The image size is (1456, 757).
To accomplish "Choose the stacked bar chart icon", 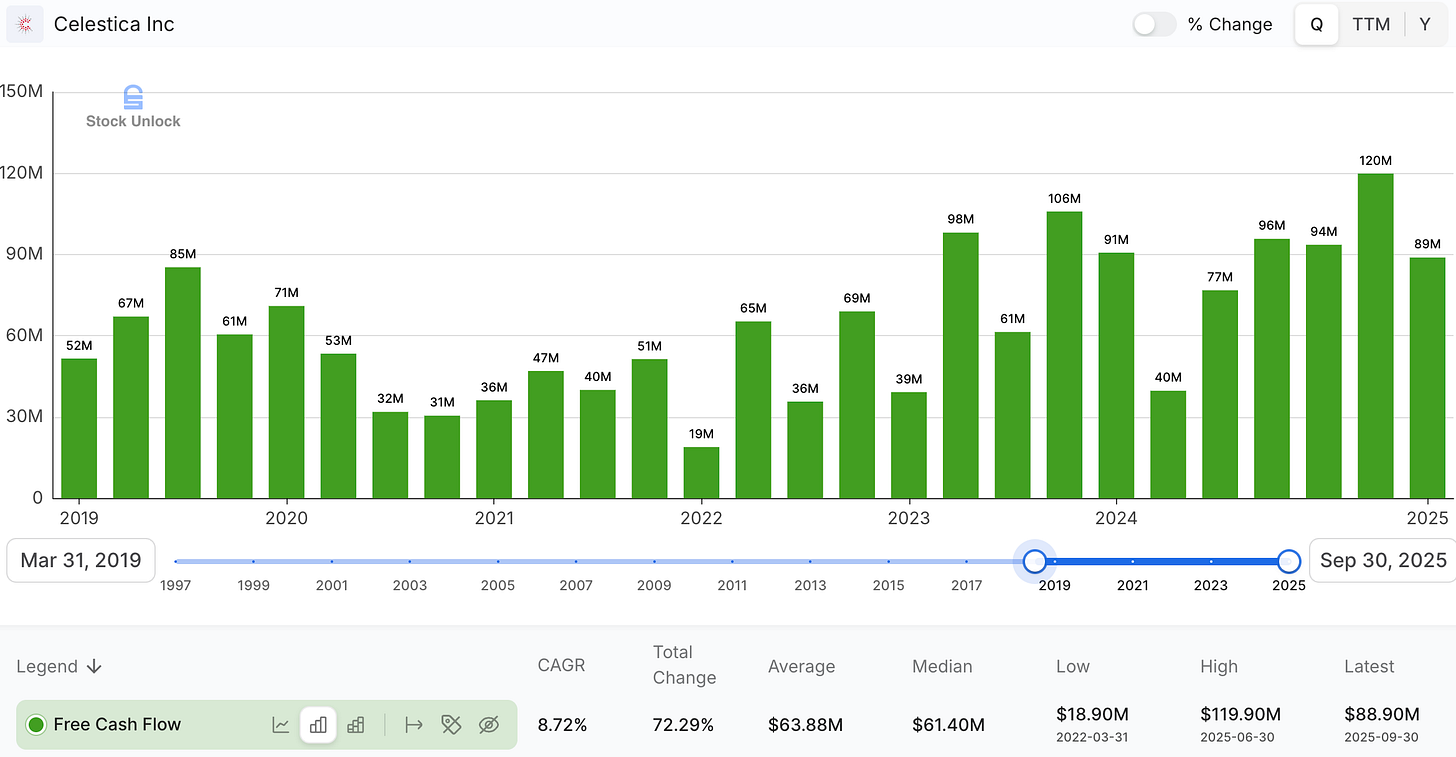I will tap(356, 725).
